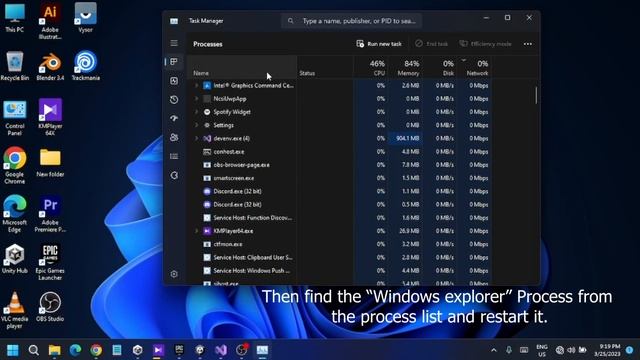
Task: Sort processes by Name column
Action: pyautogui.click(x=242, y=67)
